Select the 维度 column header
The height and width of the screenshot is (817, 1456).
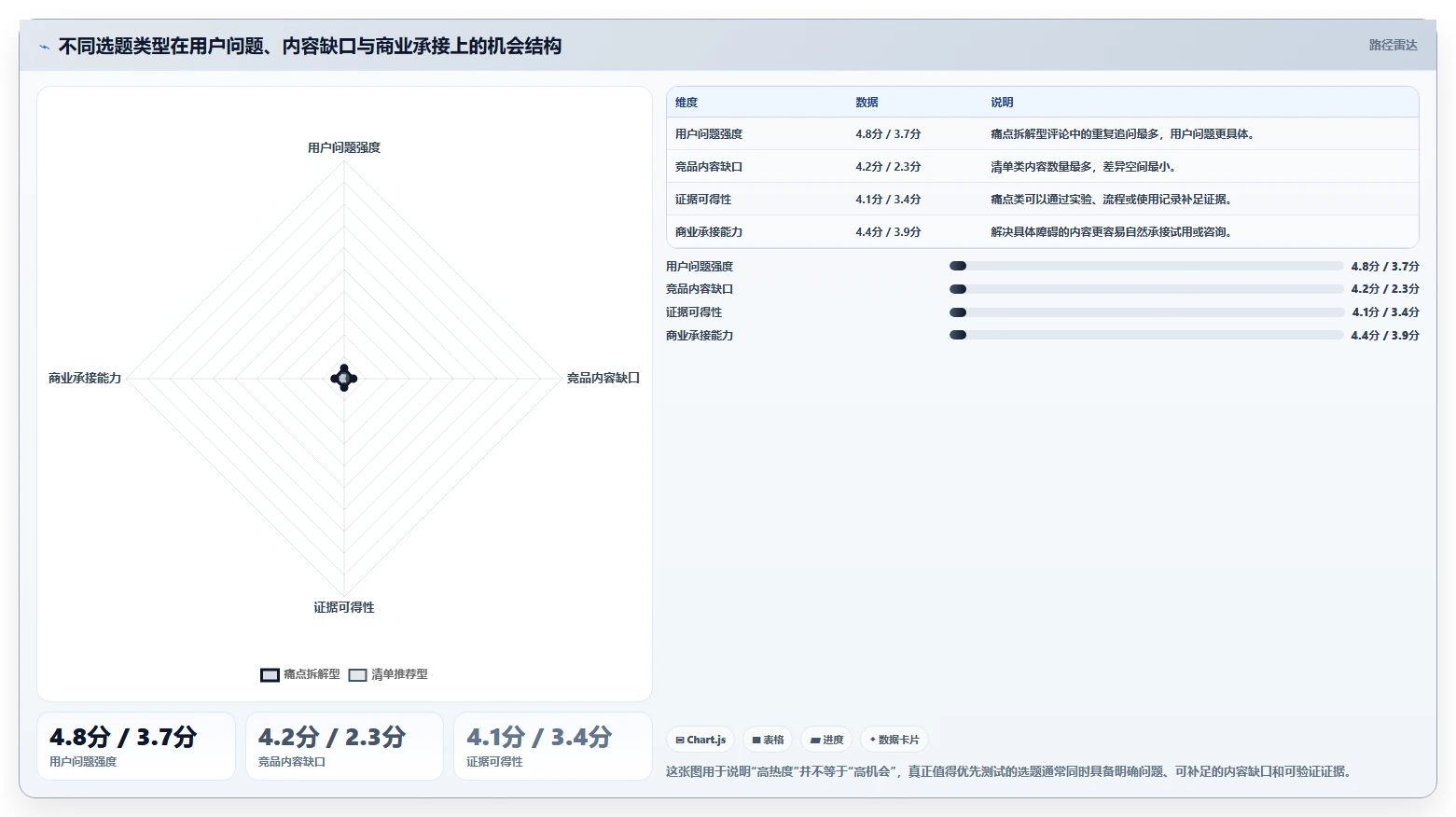686,103
